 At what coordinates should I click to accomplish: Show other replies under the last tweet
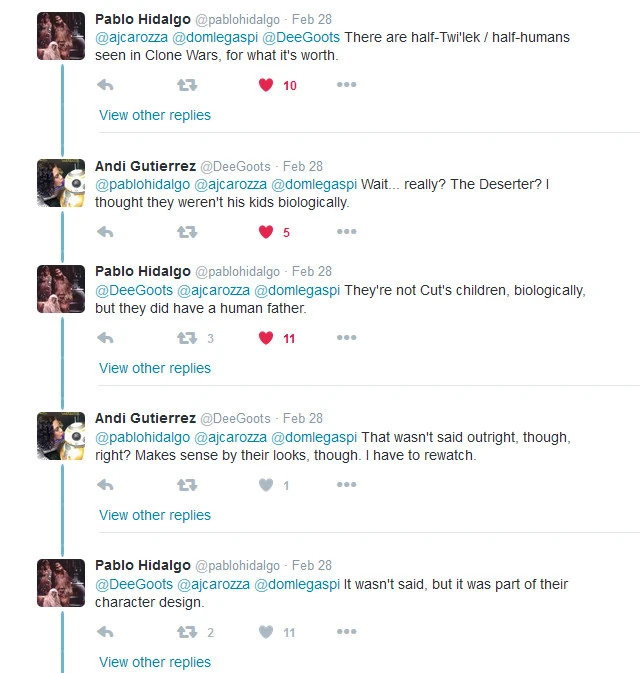(x=155, y=662)
